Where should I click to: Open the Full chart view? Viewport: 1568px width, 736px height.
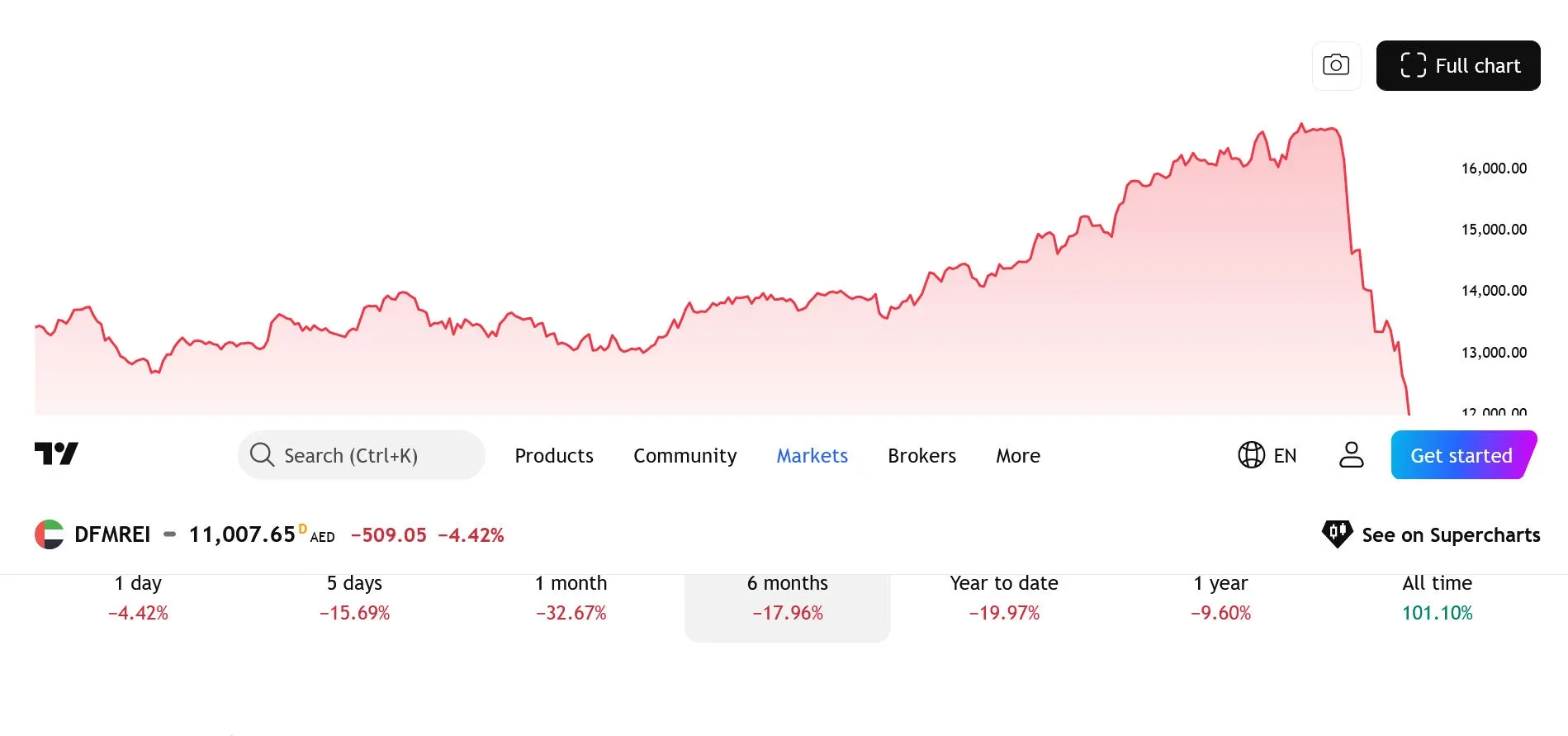[x=1458, y=65]
